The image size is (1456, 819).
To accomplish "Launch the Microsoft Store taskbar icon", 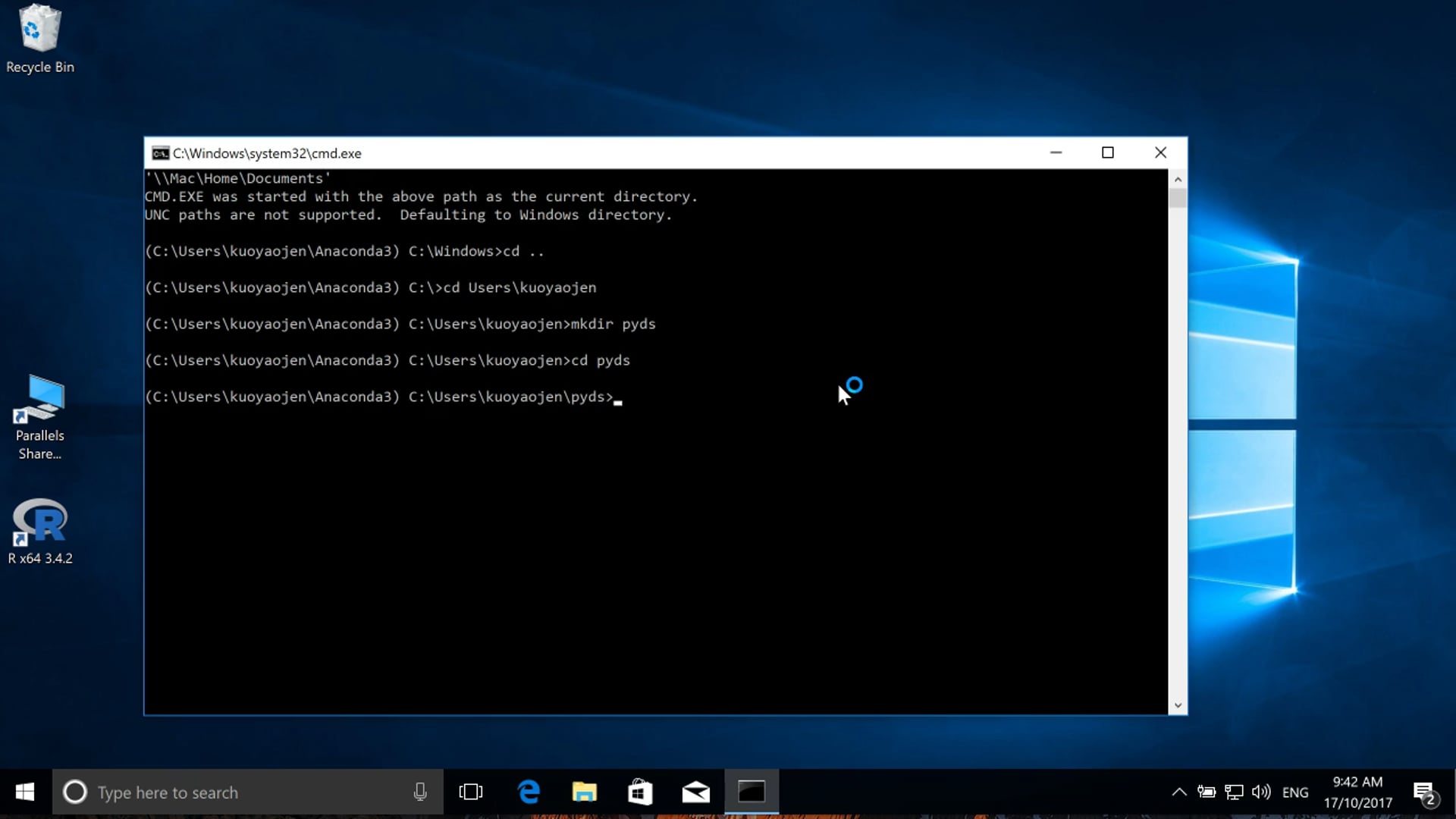I will pyautogui.click(x=640, y=792).
